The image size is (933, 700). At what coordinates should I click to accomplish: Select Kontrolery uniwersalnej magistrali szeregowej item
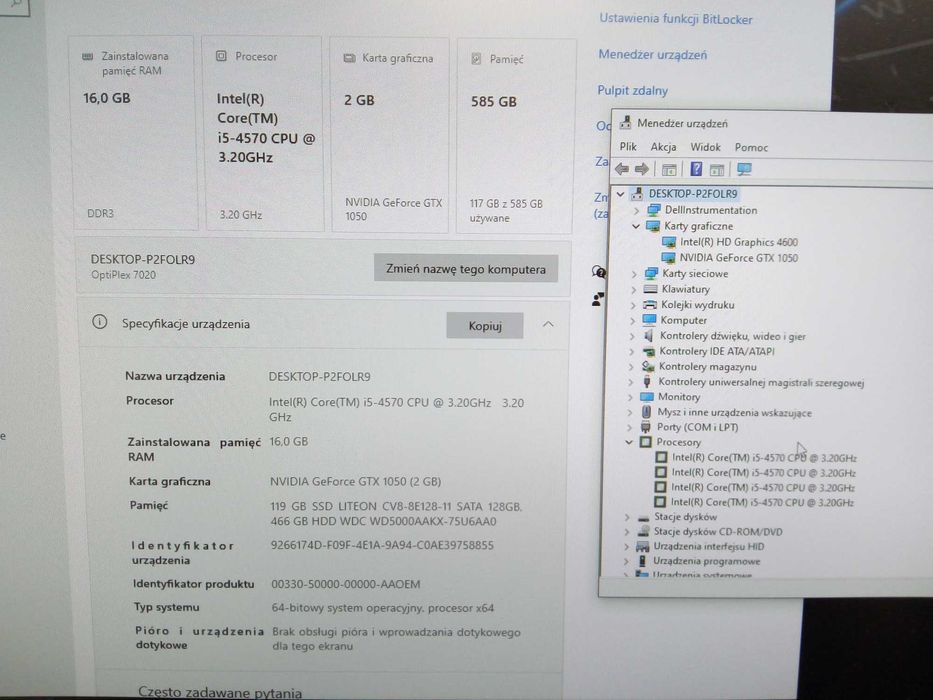[x=761, y=382]
